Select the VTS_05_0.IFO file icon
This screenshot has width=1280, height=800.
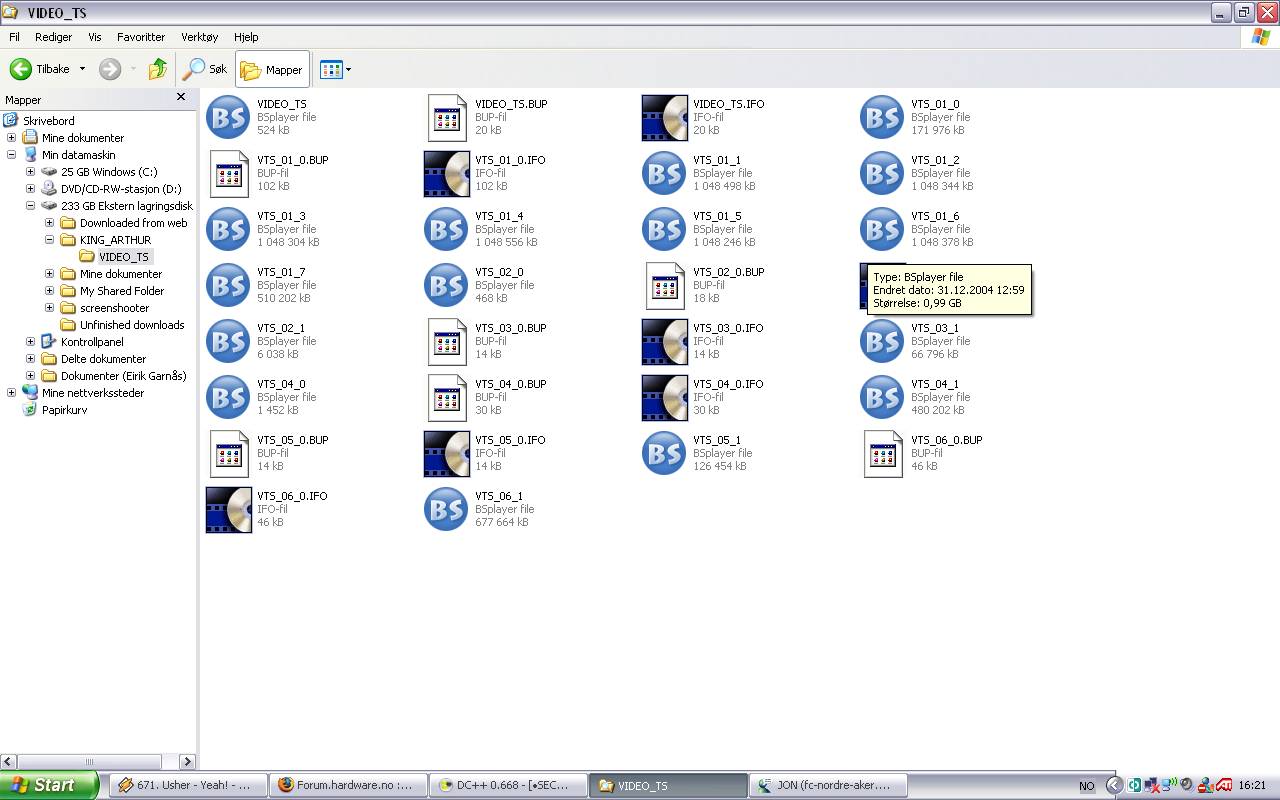pos(446,454)
